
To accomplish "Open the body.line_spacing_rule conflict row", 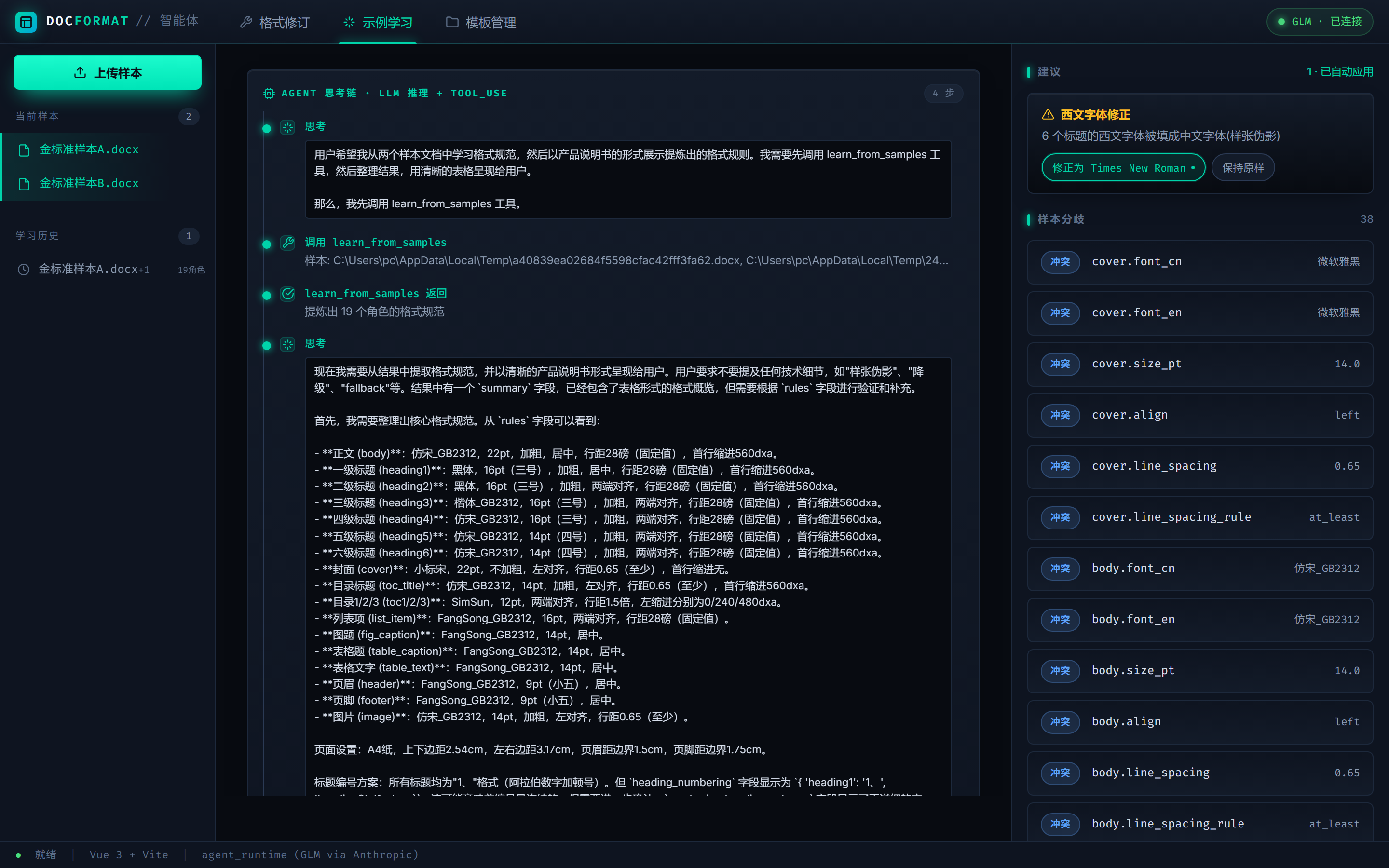I will point(1199,822).
